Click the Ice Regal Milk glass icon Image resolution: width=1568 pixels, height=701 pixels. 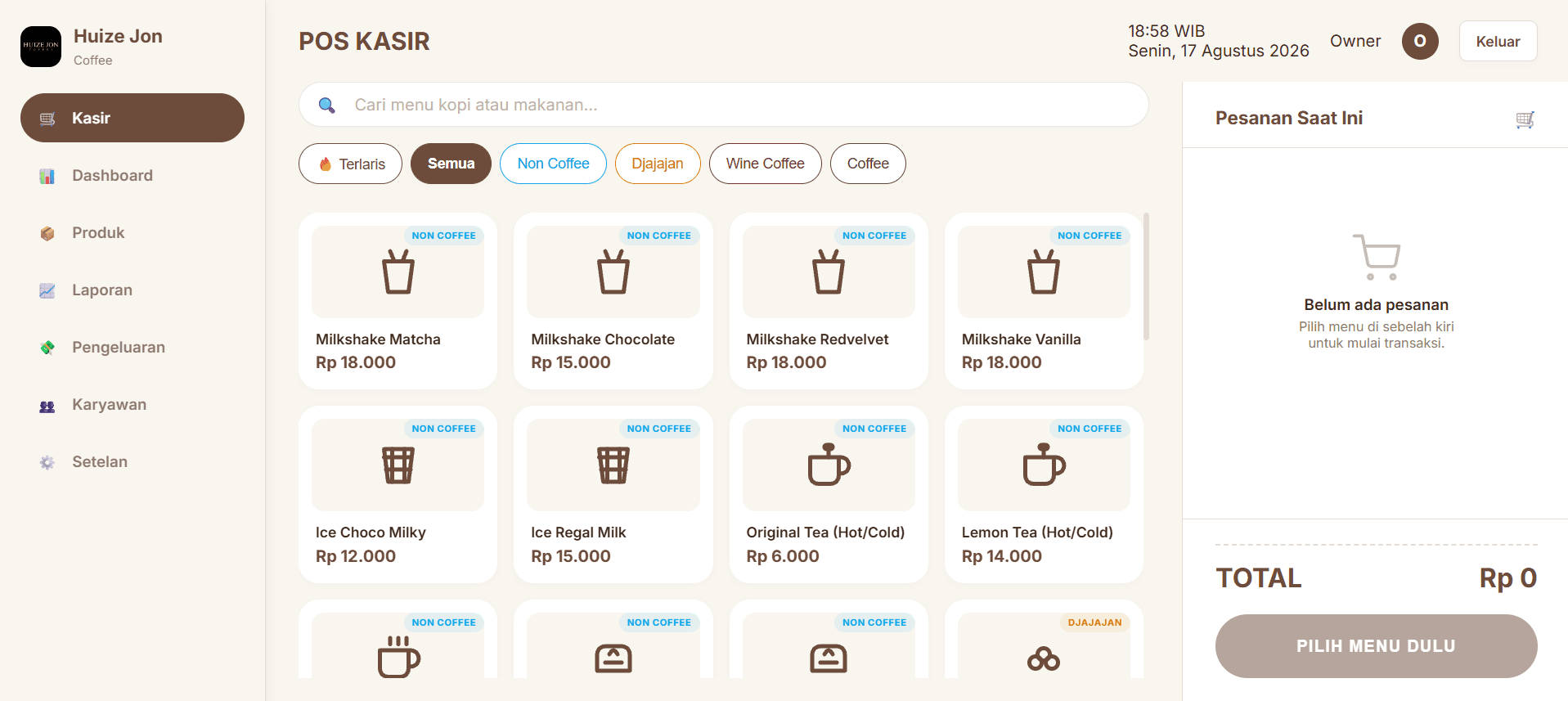(613, 465)
